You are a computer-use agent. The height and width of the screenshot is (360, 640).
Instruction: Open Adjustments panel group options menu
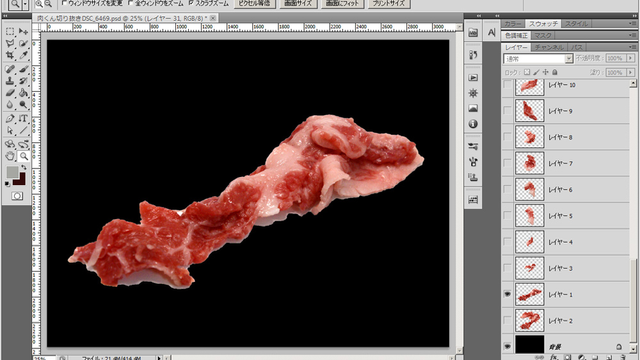[633, 36]
